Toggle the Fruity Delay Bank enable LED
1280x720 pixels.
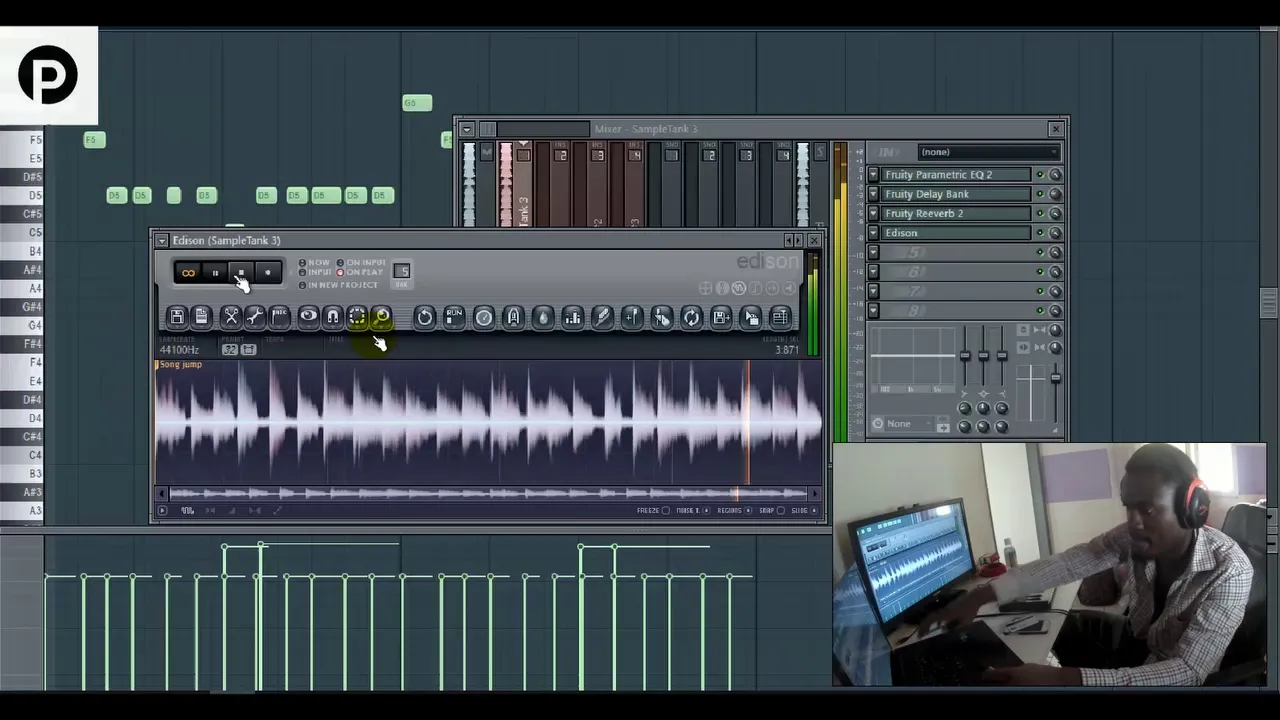pyautogui.click(x=1039, y=194)
